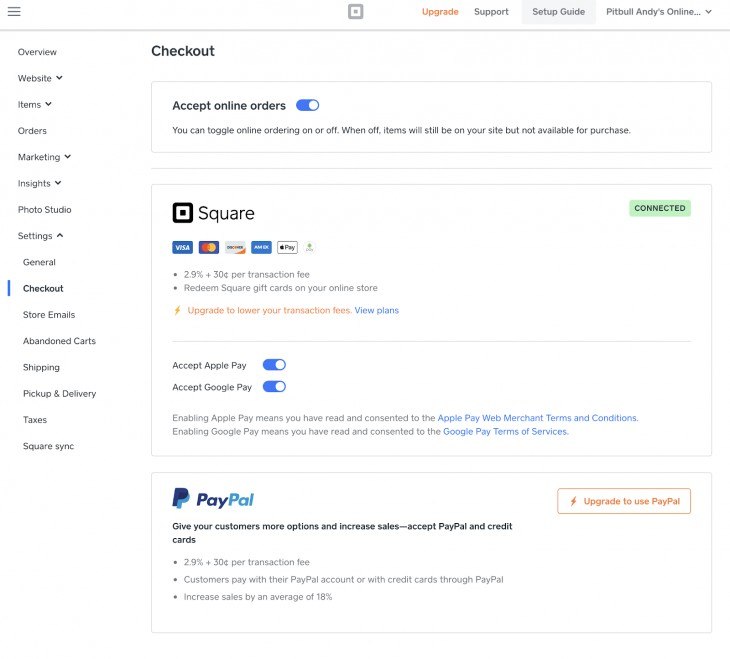The width and height of the screenshot is (730, 659).
Task: Disable the Accept Apple Pay toggle
Action: point(274,365)
